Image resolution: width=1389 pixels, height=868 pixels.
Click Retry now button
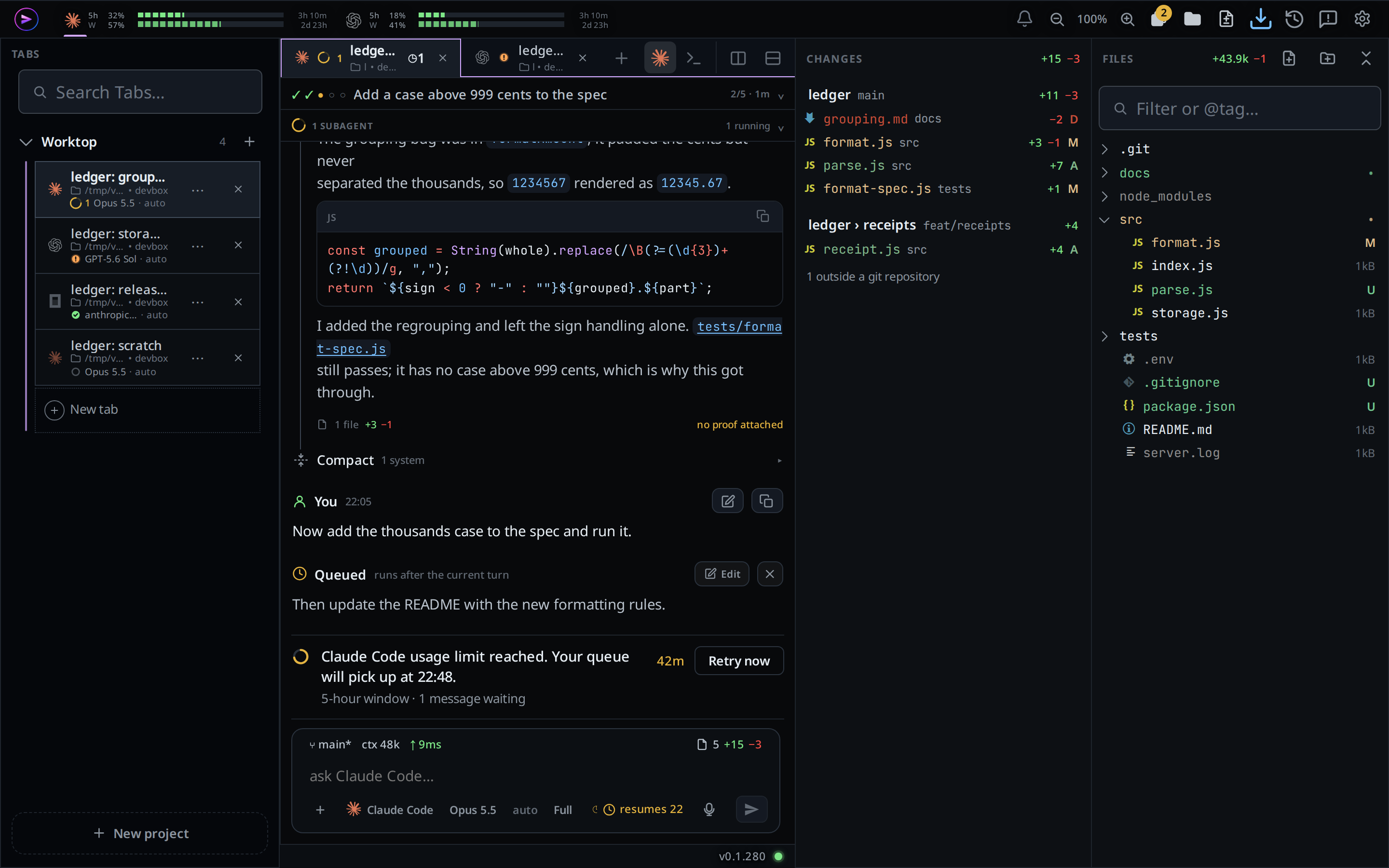(739, 661)
